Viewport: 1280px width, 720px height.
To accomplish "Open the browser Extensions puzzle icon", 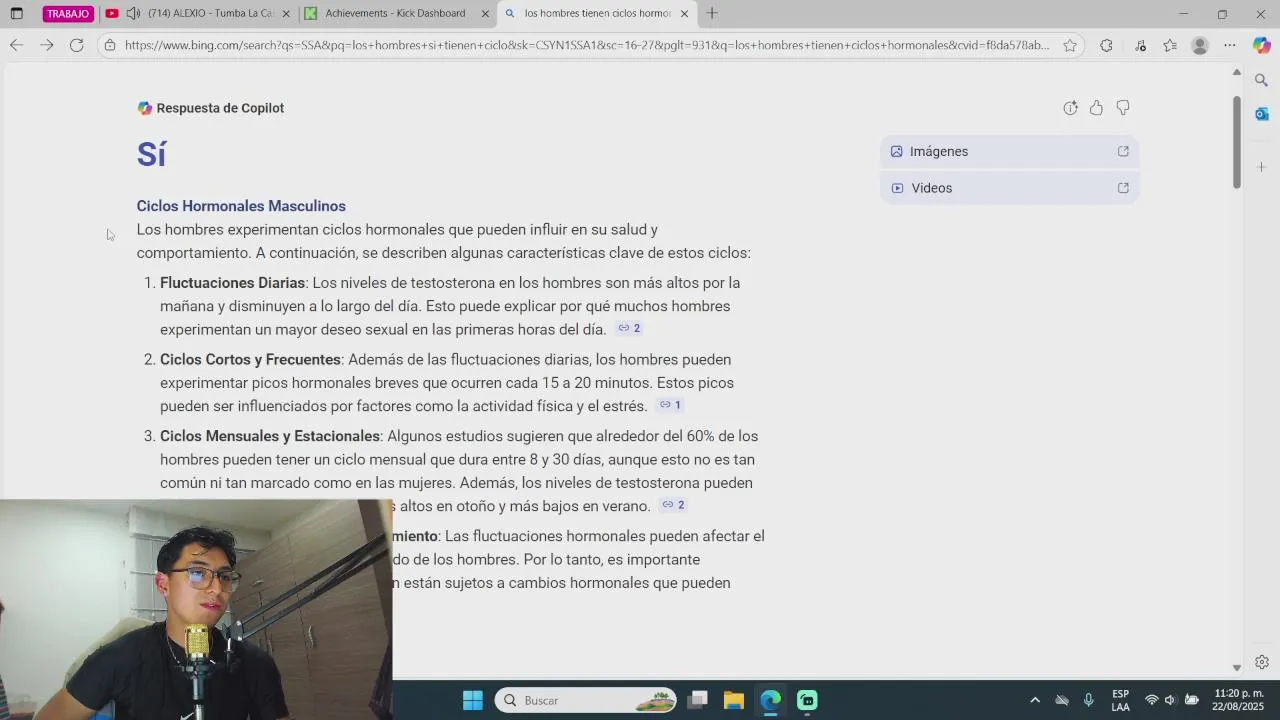I will click(1106, 45).
